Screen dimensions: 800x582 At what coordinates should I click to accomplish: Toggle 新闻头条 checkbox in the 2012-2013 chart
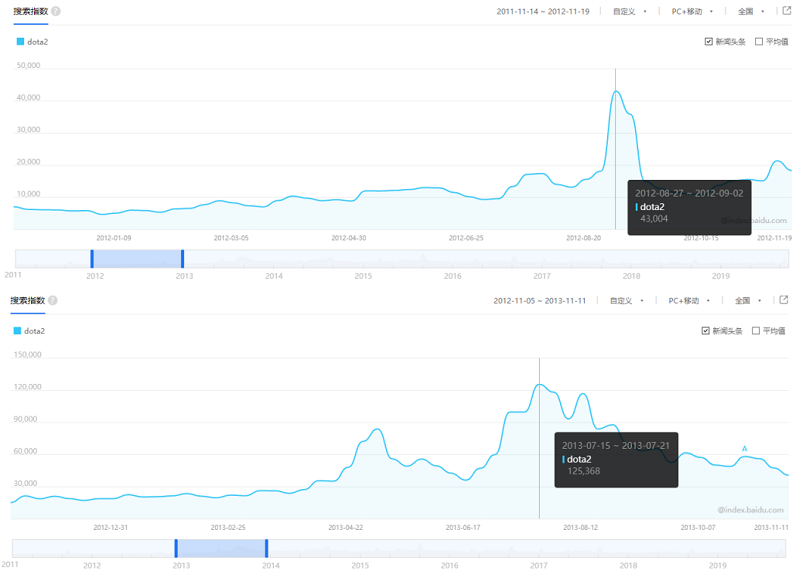point(706,331)
